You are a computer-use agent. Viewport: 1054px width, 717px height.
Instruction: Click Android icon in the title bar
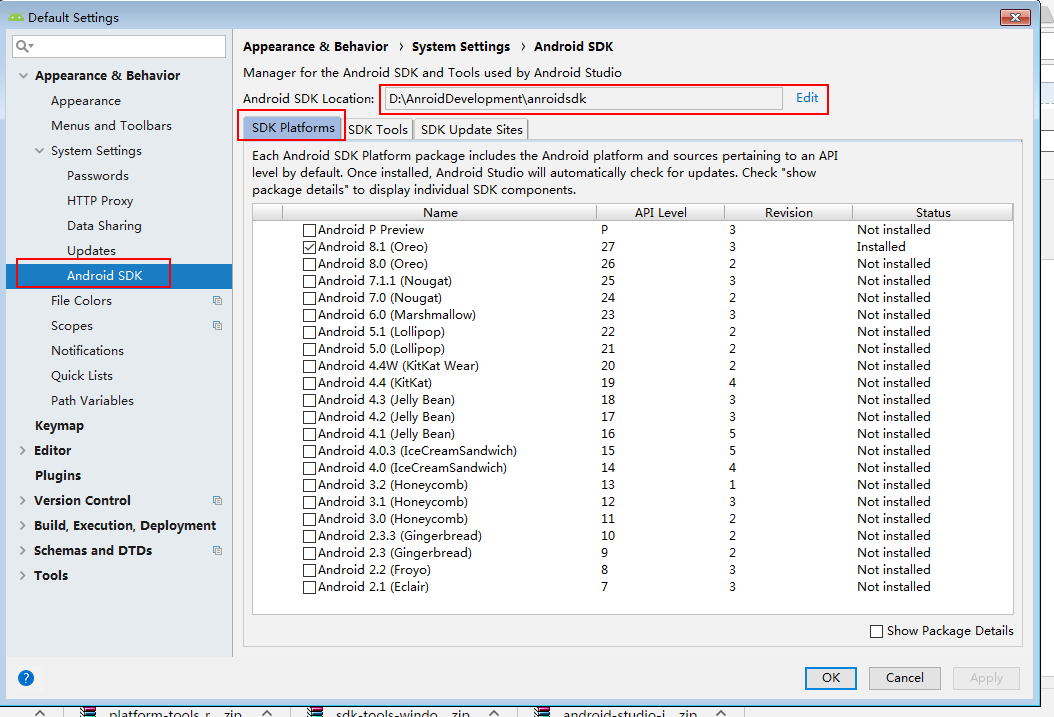16,17
